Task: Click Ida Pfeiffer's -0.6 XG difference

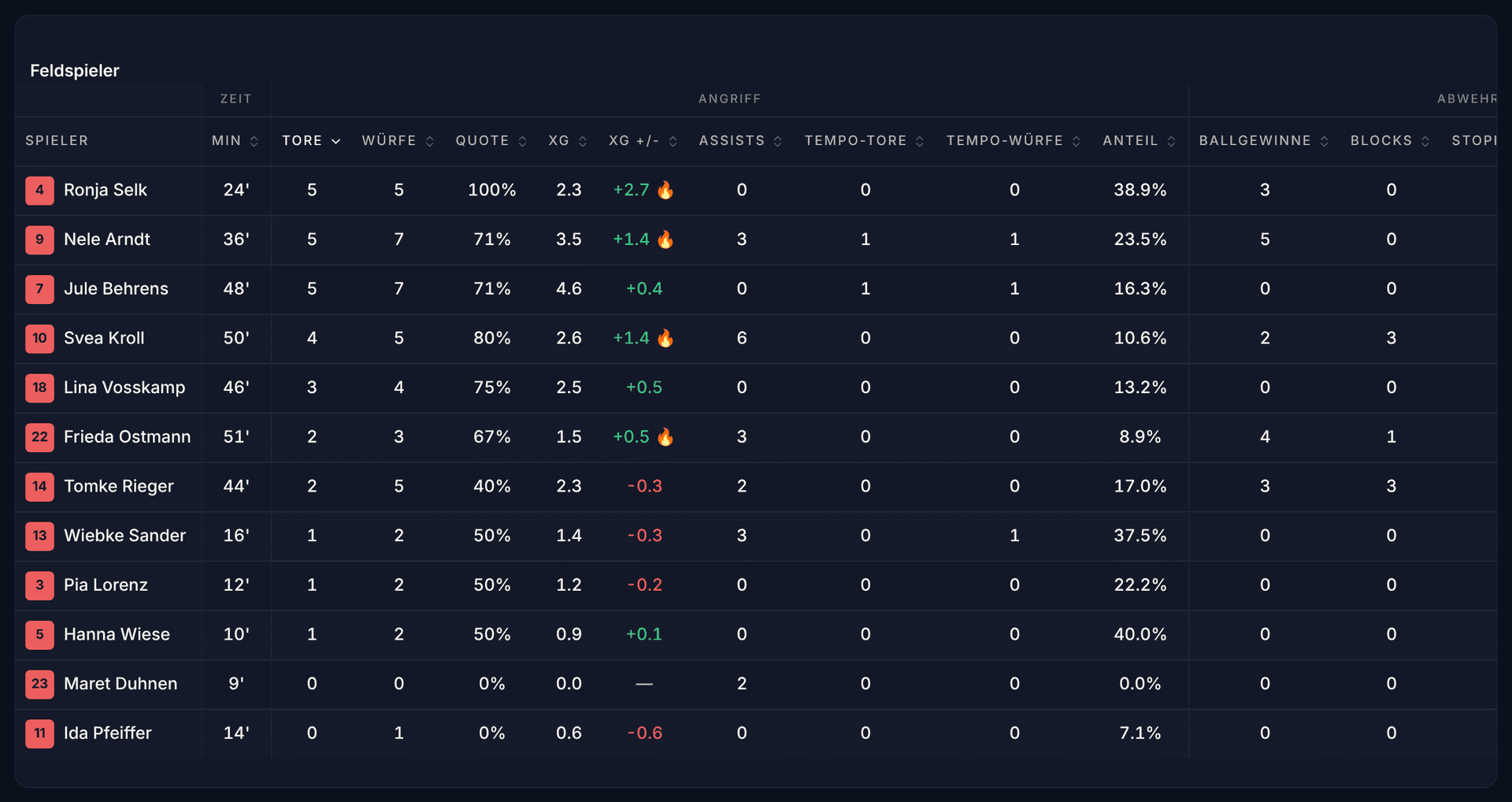Action: pyautogui.click(x=644, y=733)
